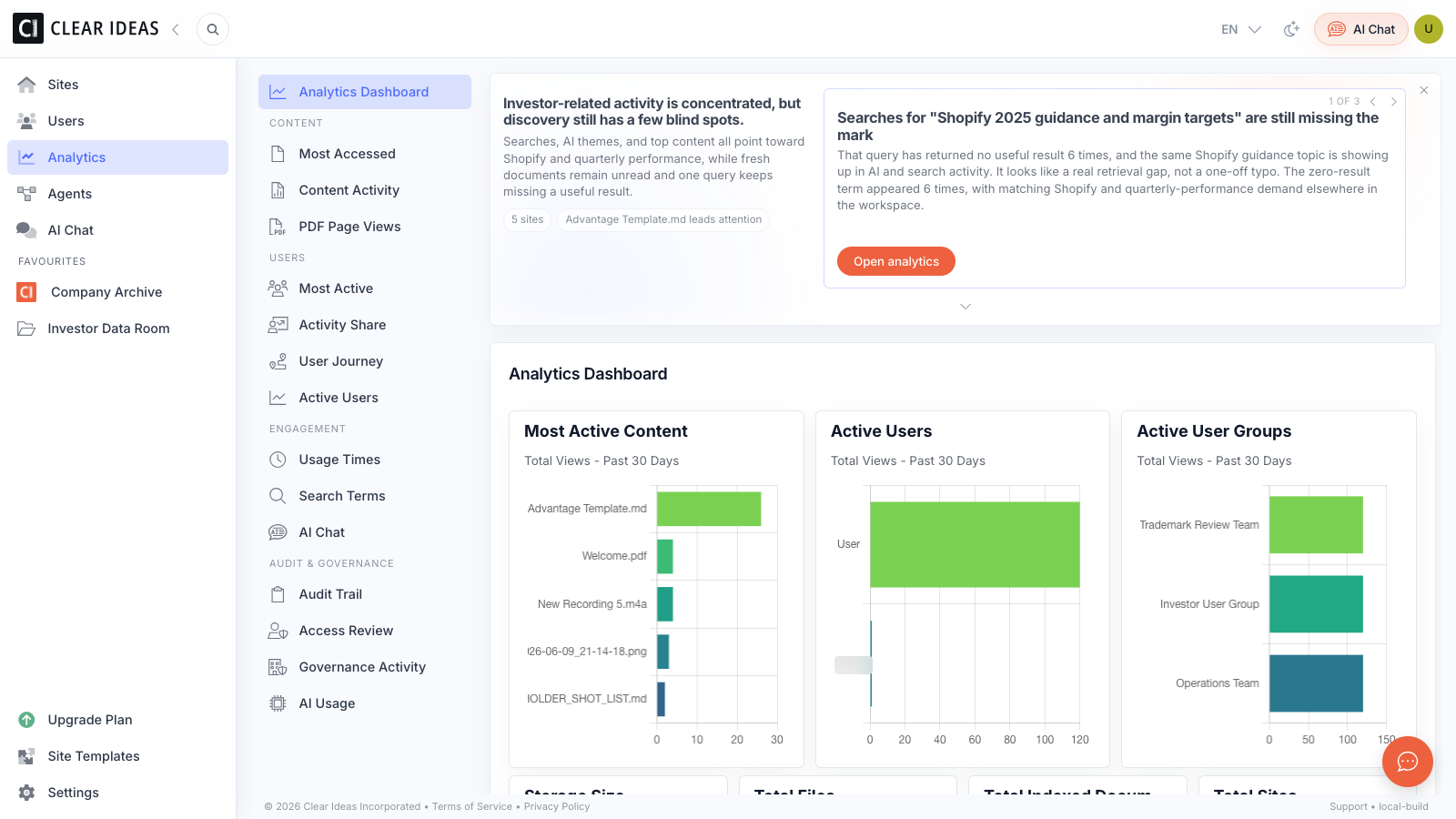Toggle the dark mode moon icon
Viewport: 1456px width, 819px height.
point(1291,29)
